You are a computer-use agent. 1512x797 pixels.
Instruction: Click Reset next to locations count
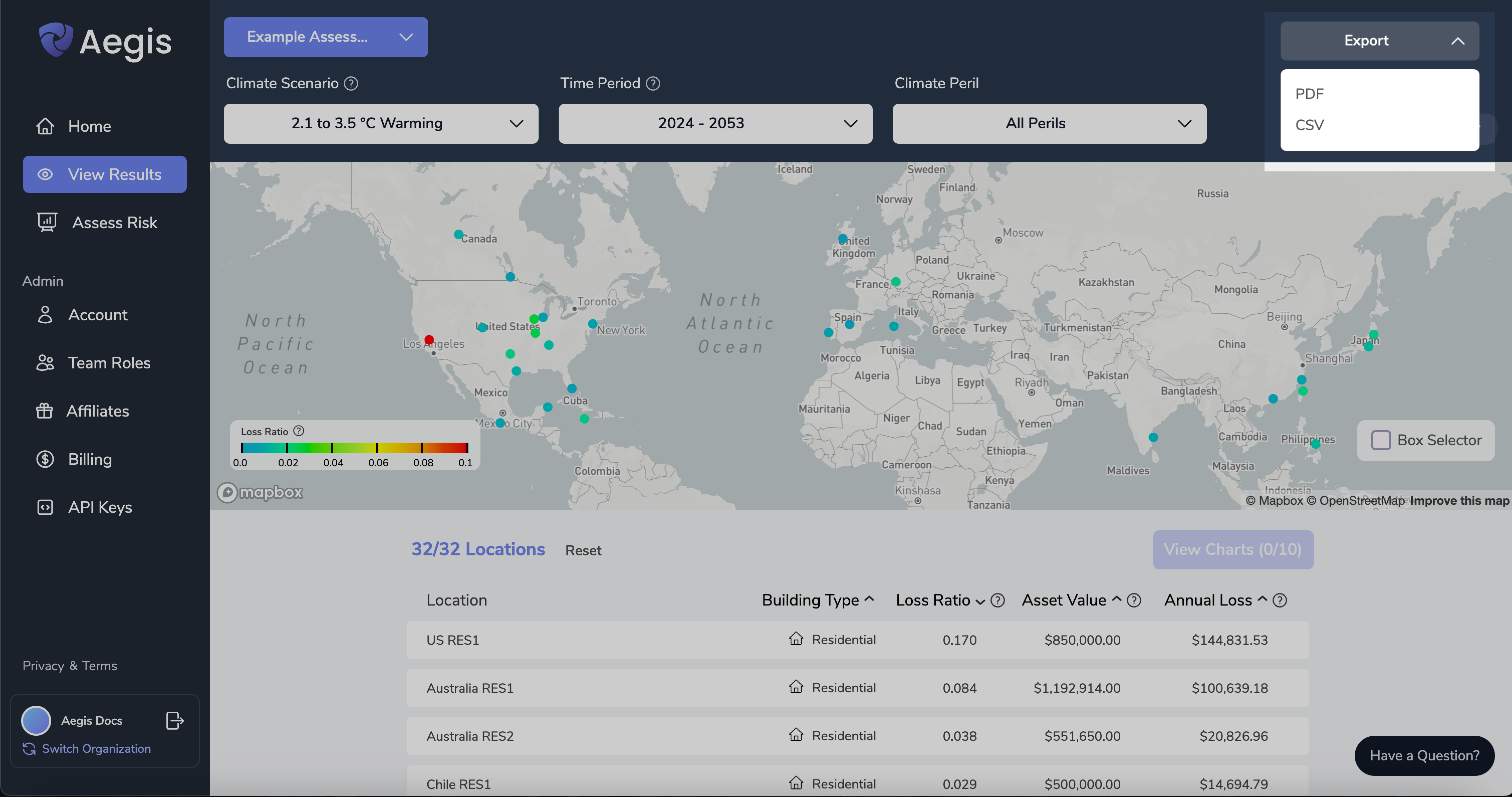pos(583,551)
